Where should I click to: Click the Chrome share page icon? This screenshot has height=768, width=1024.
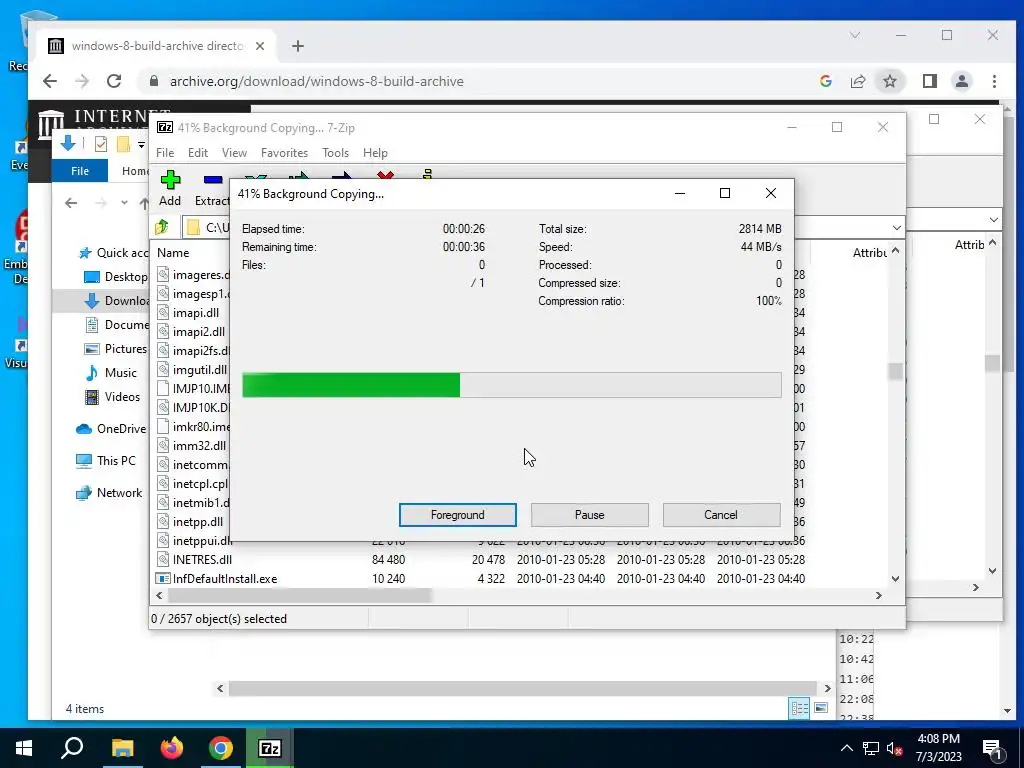857,81
